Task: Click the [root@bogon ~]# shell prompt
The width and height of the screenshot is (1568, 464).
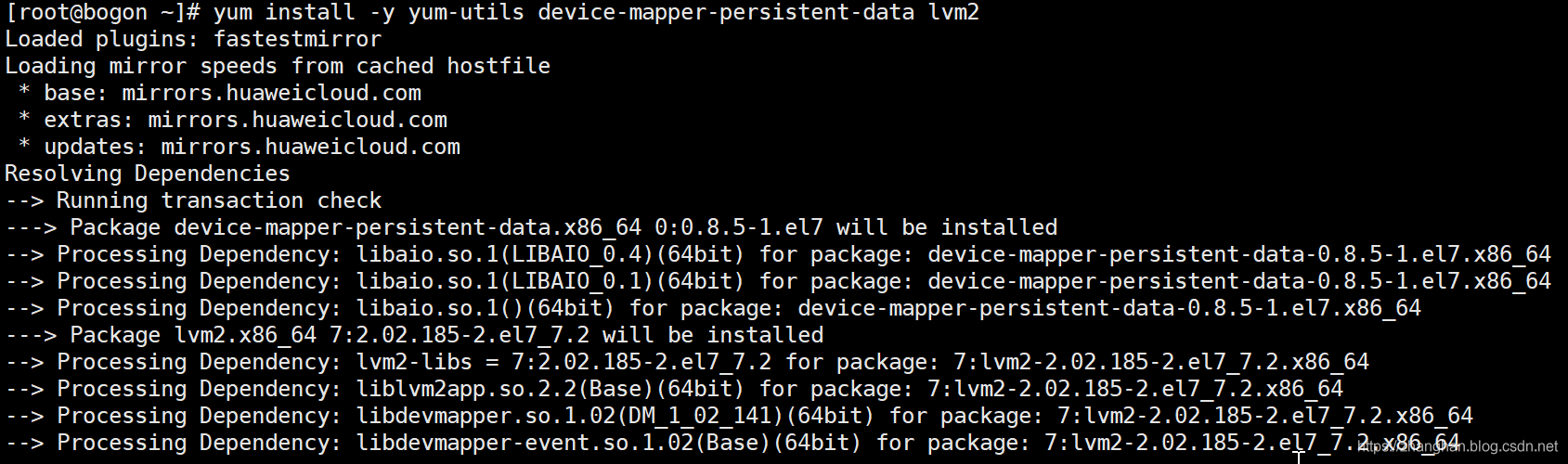Action: click(102, 13)
